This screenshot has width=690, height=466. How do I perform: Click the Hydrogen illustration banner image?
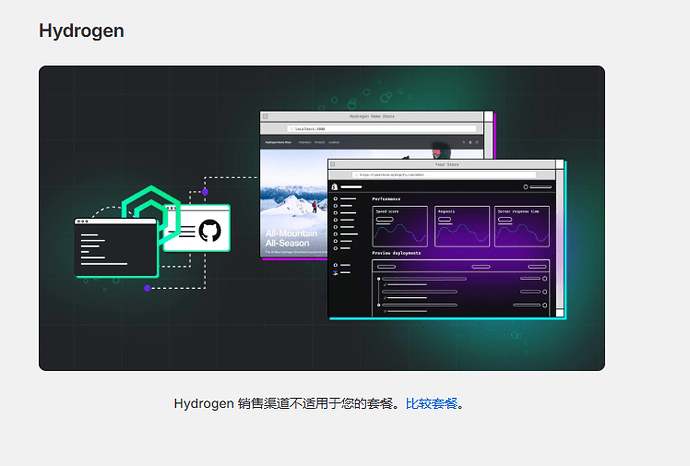[x=322, y=218]
